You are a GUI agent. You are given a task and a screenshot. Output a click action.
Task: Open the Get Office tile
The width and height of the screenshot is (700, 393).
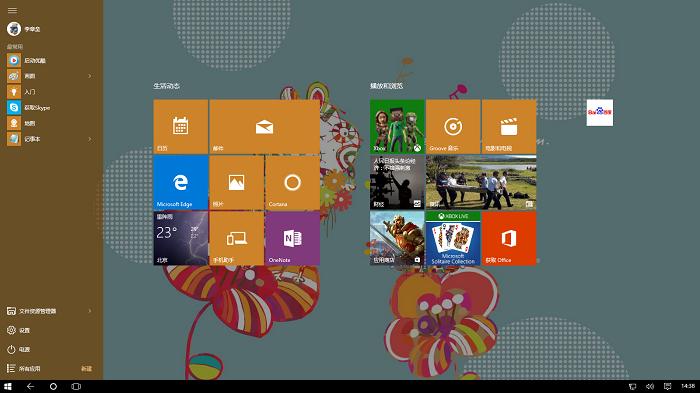pyautogui.click(x=509, y=238)
